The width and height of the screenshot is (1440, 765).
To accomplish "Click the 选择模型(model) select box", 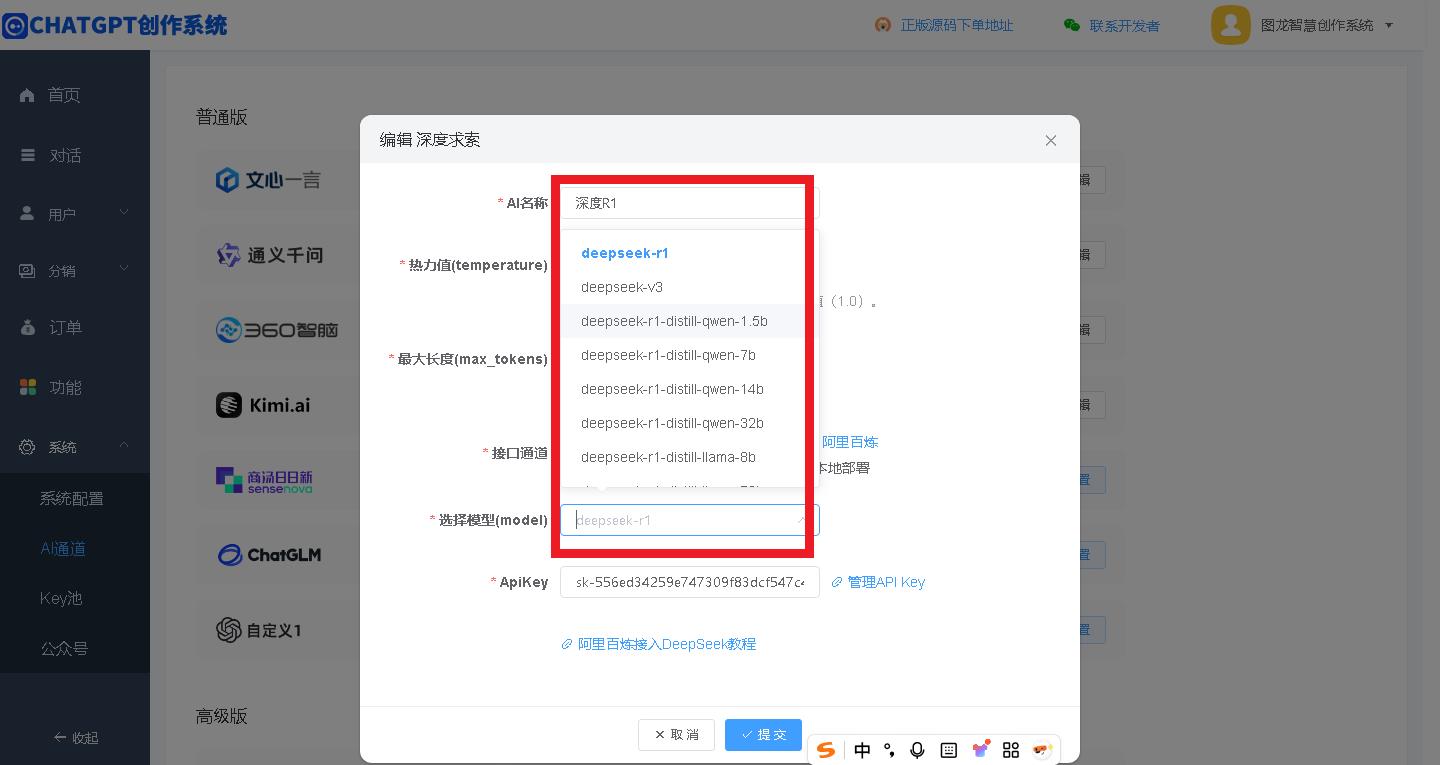I will coord(690,520).
